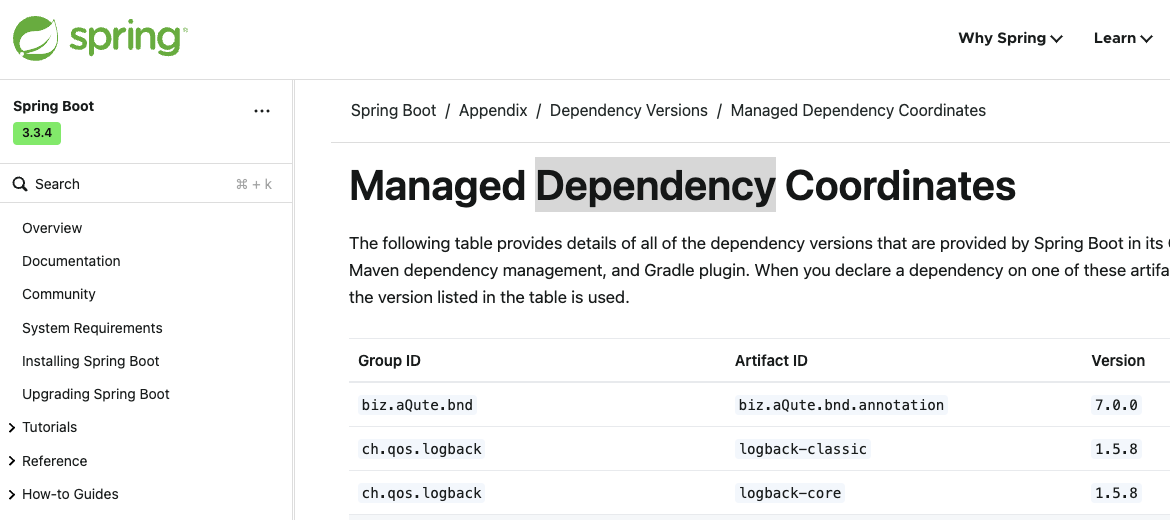This screenshot has width=1170, height=520.
Task: Click Appendix in the breadcrumb
Action: pyautogui.click(x=493, y=110)
